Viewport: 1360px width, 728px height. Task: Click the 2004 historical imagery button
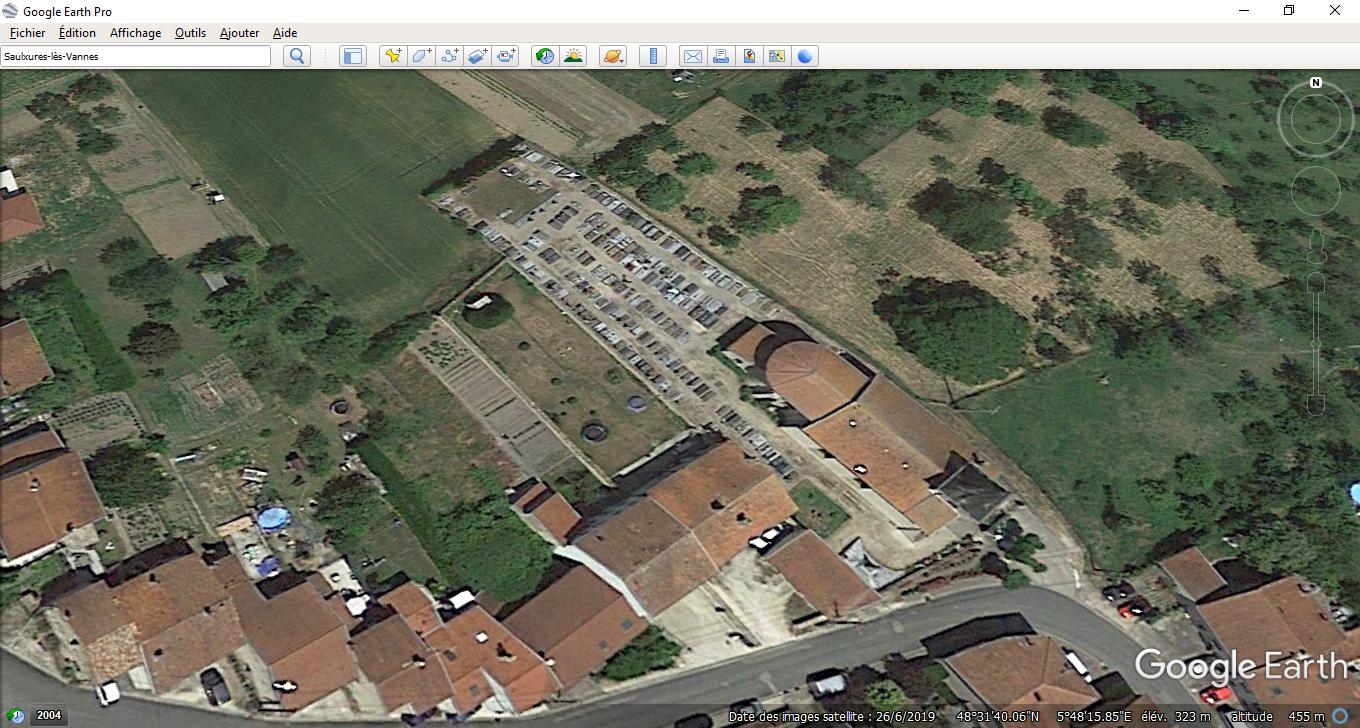tap(50, 715)
